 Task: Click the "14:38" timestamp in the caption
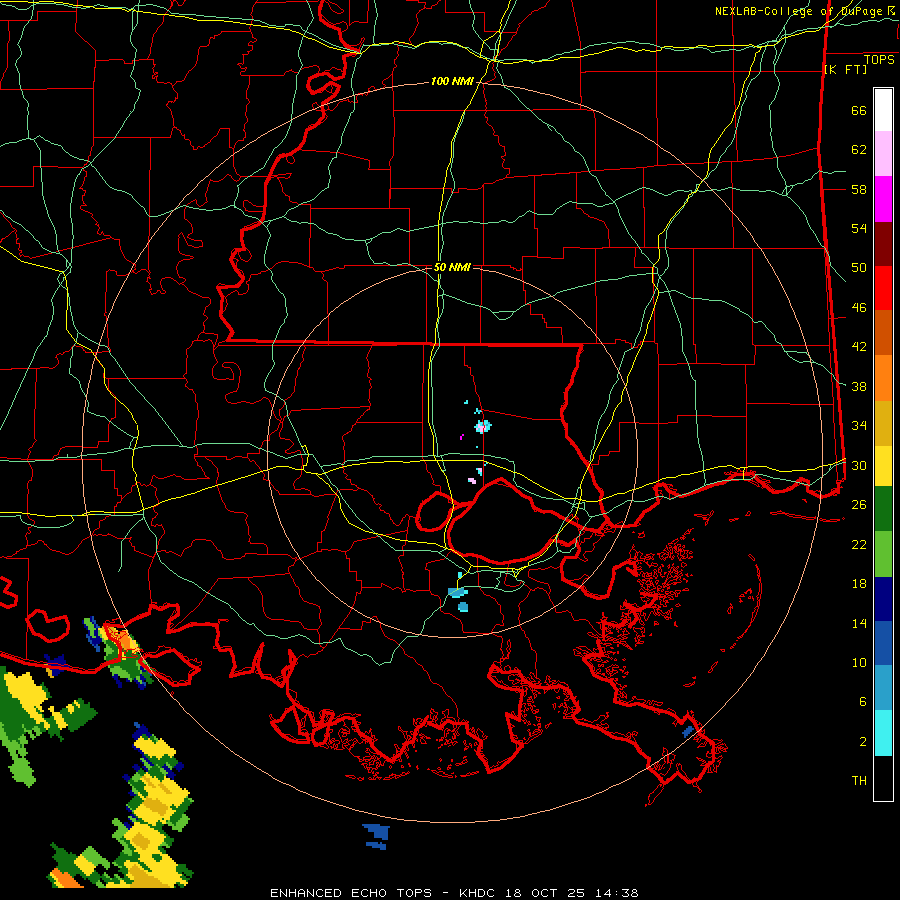tap(616, 893)
